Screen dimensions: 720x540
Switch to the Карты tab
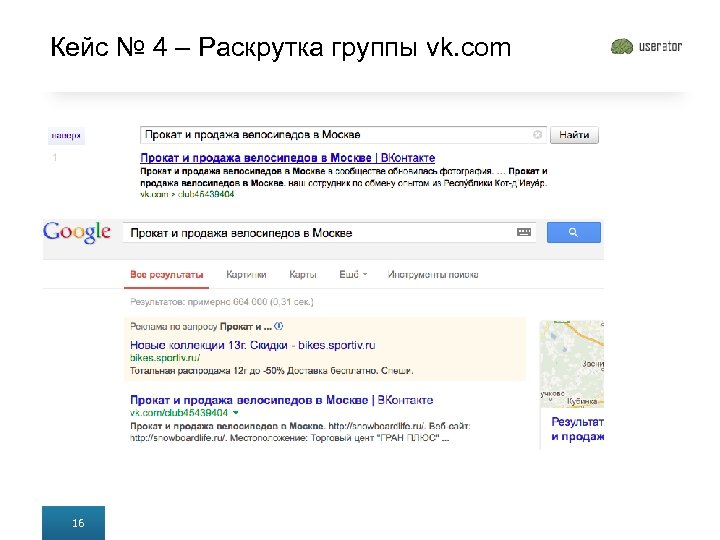pyautogui.click(x=303, y=275)
